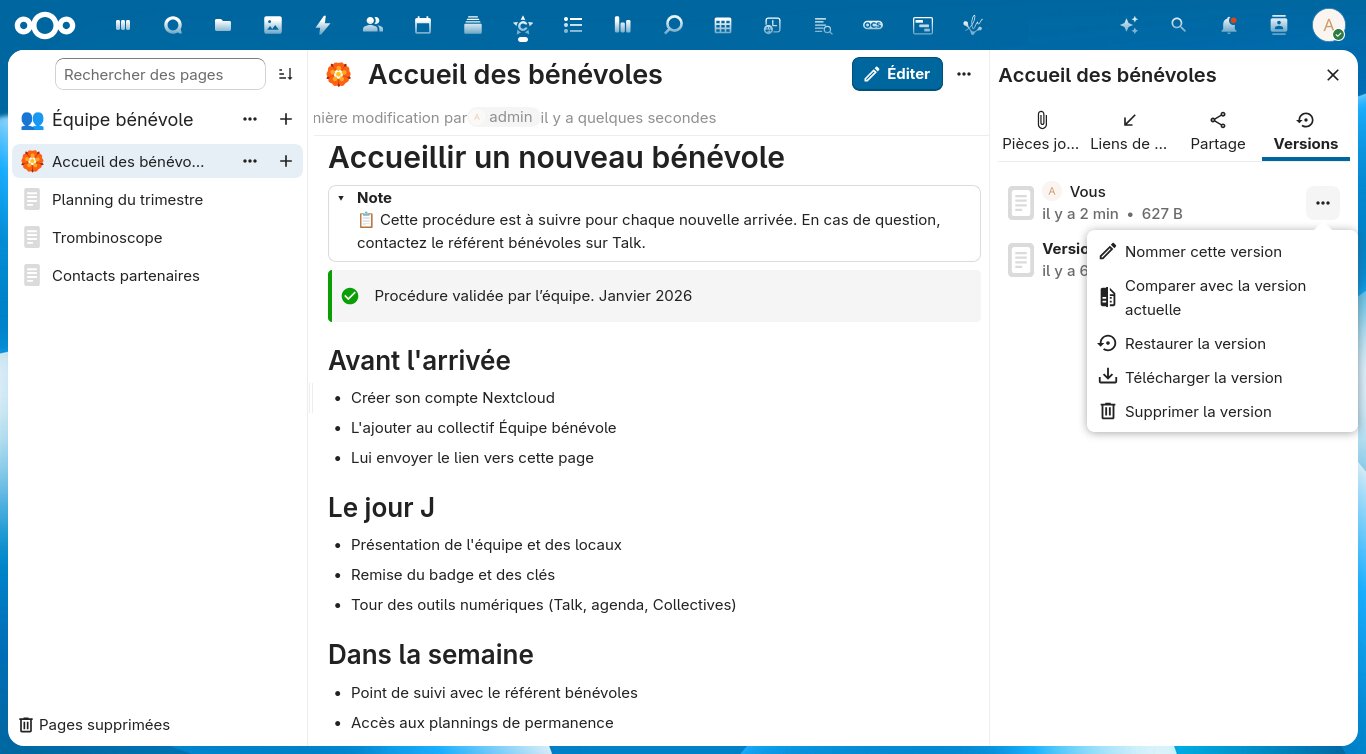This screenshot has height=754, width=1366.
Task: Open the Deck stacked cards icon
Action: 473,25
